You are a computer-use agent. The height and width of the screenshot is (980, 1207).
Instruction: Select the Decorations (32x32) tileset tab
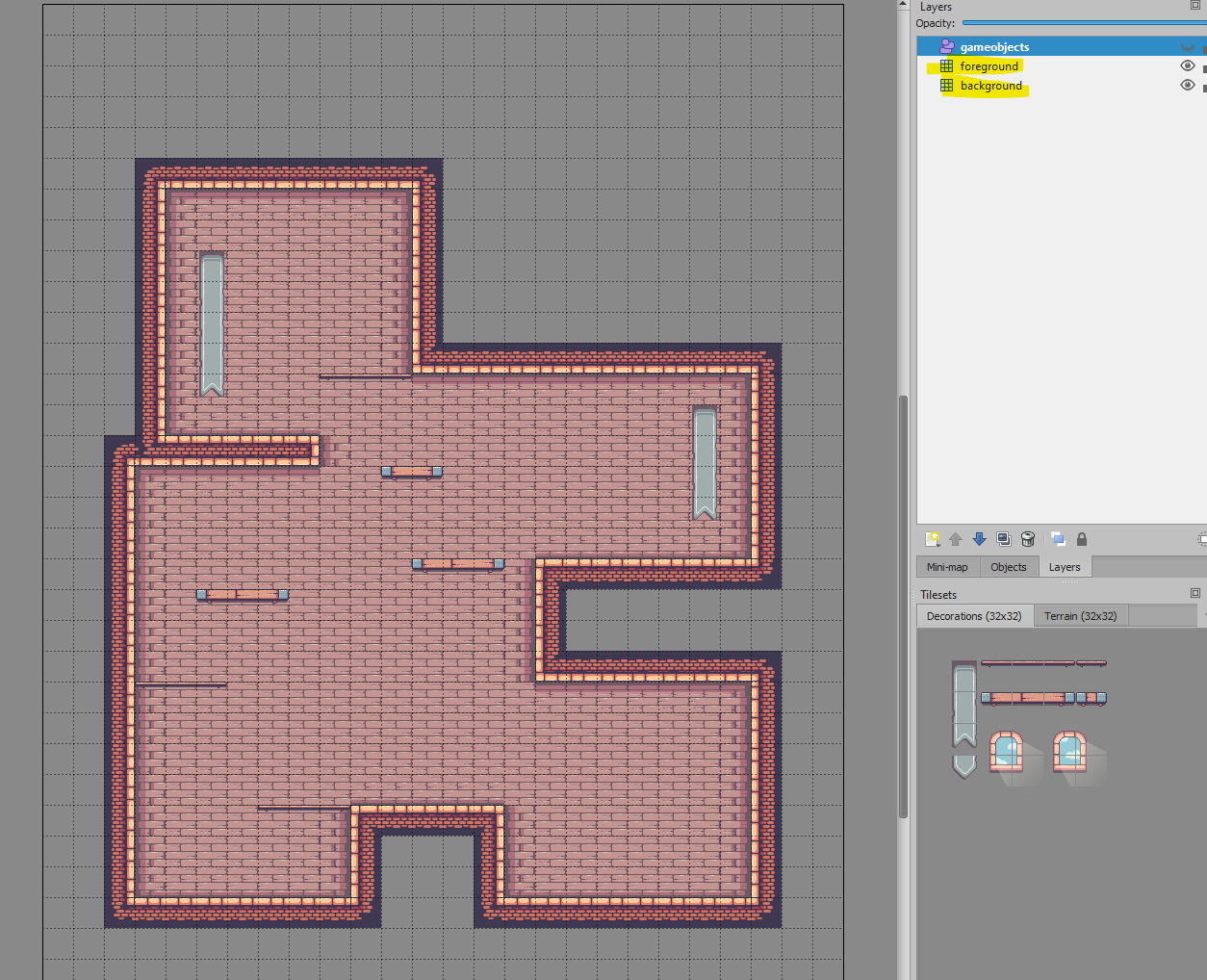coord(974,616)
